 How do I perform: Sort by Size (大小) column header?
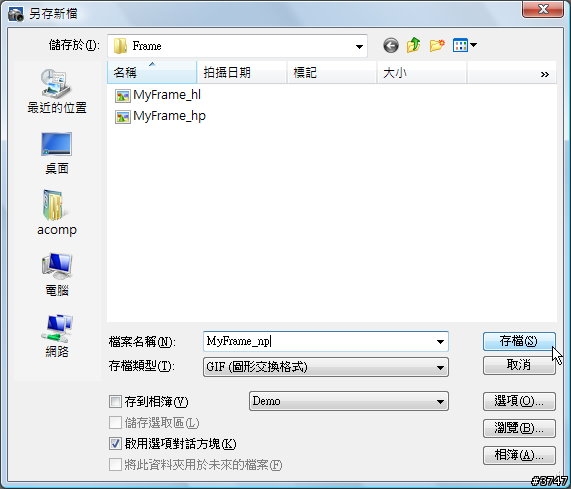[x=421, y=72]
